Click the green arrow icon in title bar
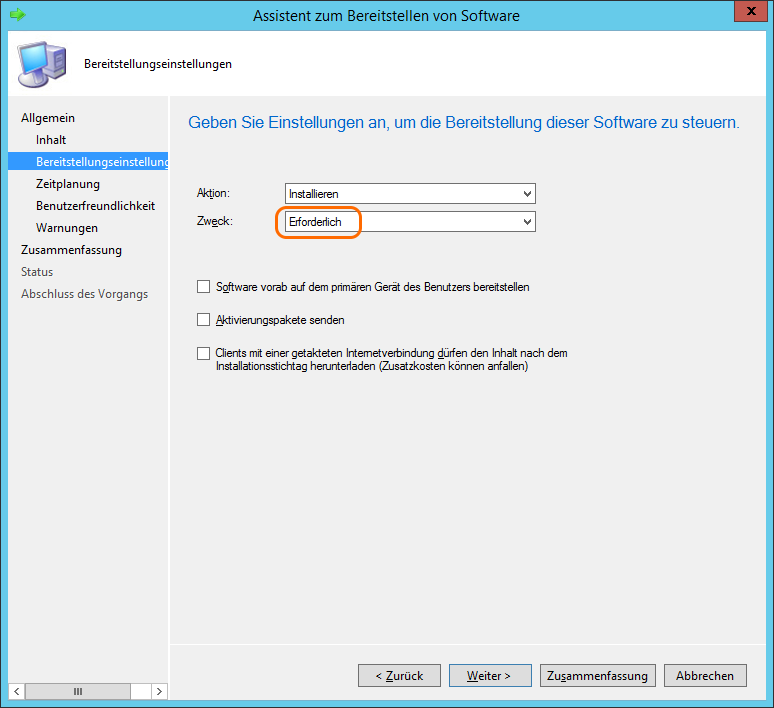The image size is (774, 708). click(16, 14)
